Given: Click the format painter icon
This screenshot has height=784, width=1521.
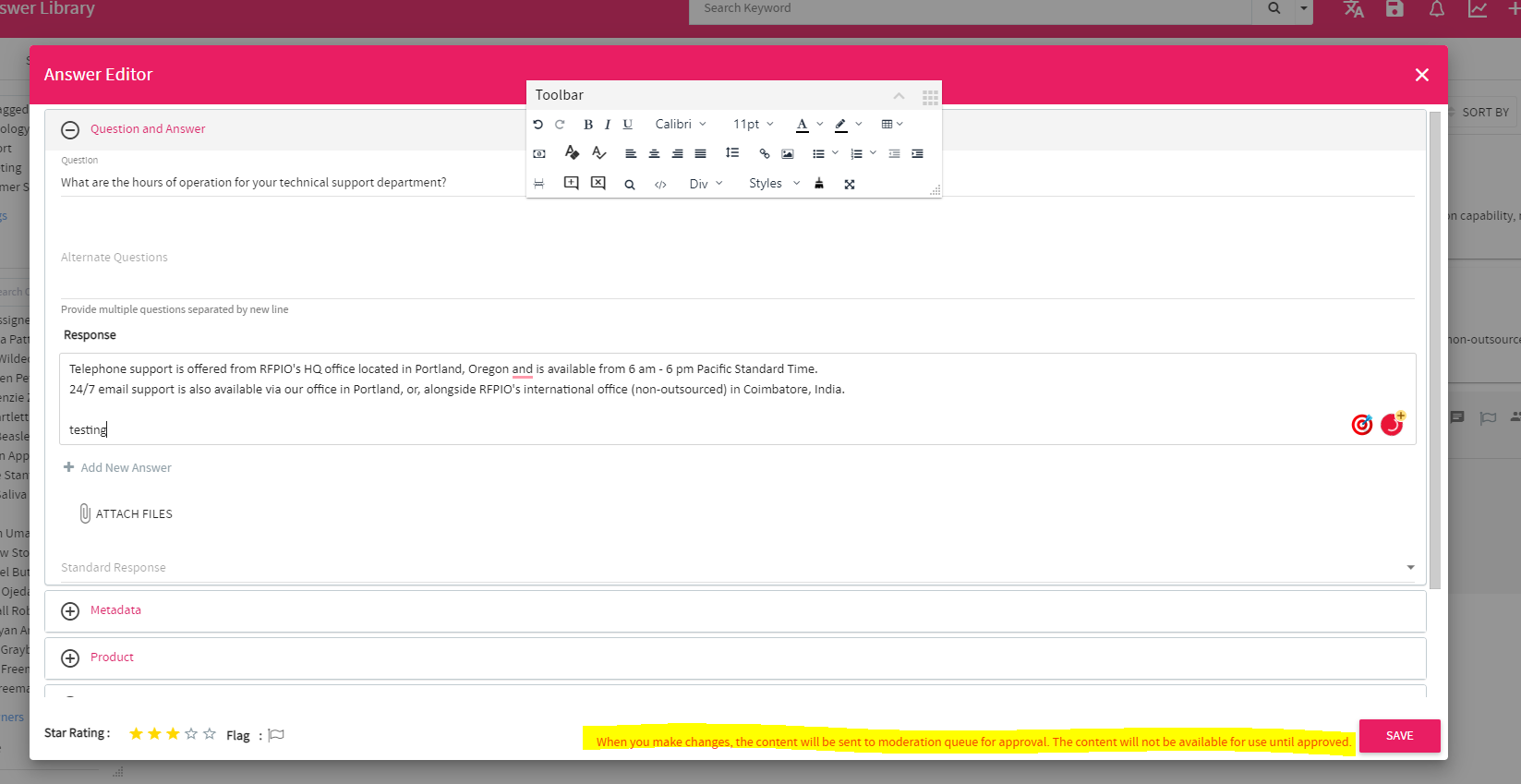Looking at the screenshot, I should click(x=573, y=152).
